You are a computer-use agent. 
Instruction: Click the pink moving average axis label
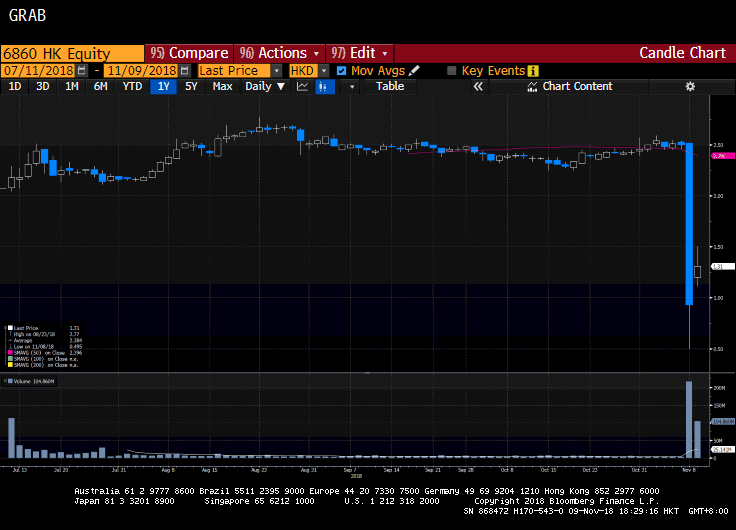(723, 156)
